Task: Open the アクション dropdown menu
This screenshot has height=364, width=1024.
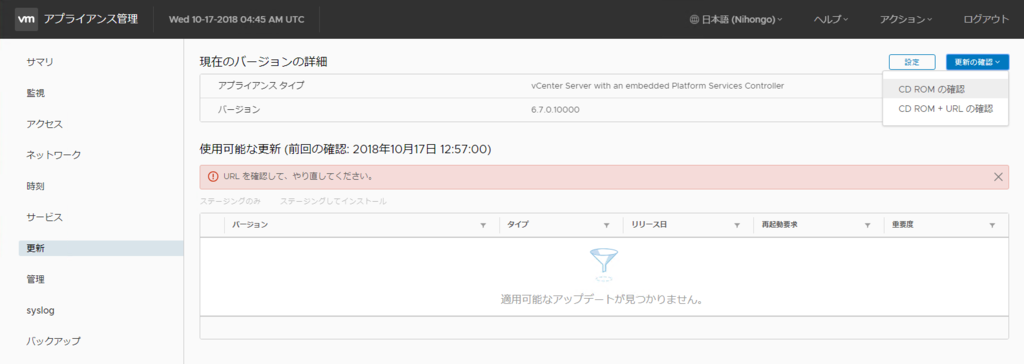Action: click(x=906, y=20)
